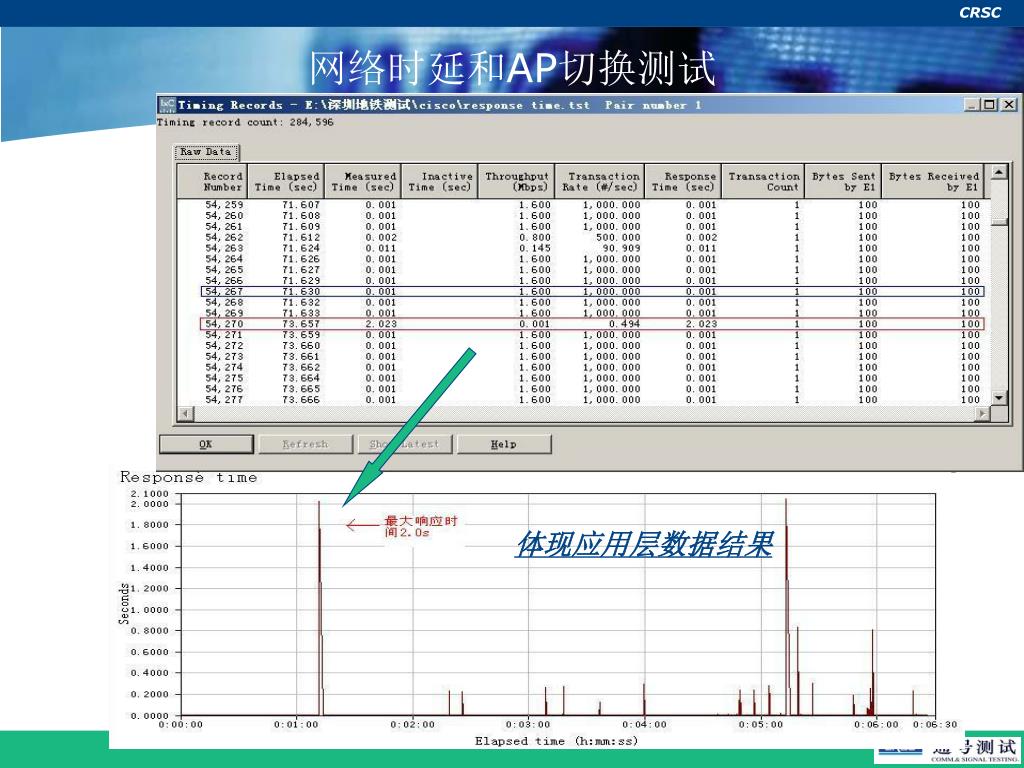Click the 最大响应时间2.0s annotation label
Viewport: 1024px width, 768px height.
421,526
